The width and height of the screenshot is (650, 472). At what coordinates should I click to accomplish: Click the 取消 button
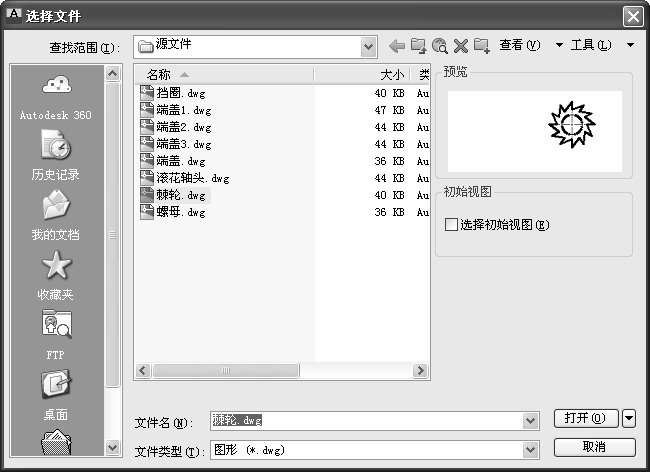click(594, 447)
